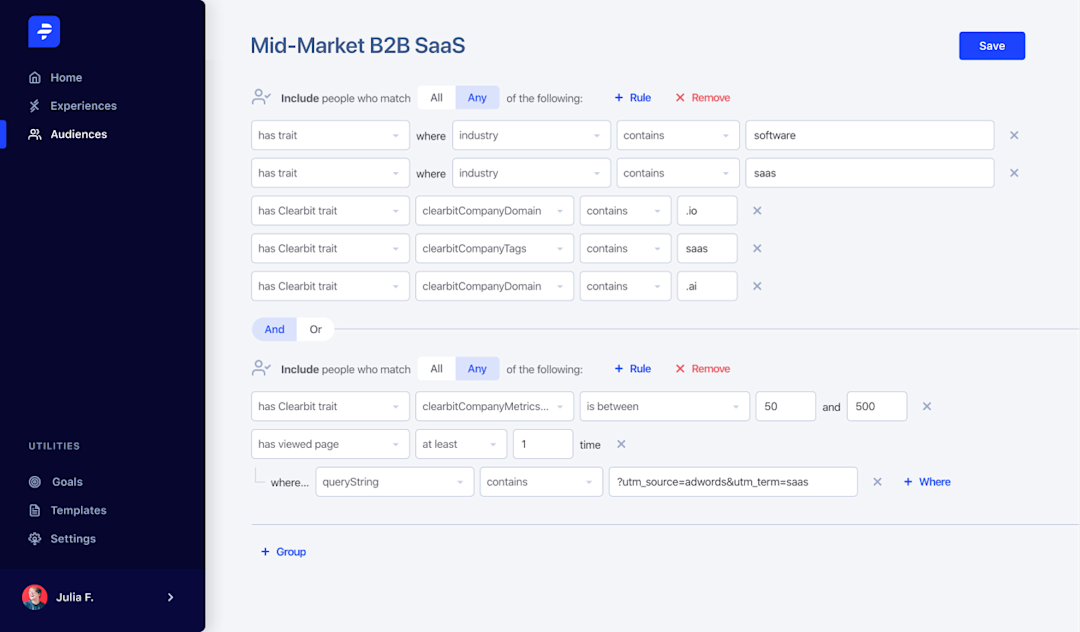
Task: Go to Home in sidebar
Action: tap(66, 77)
